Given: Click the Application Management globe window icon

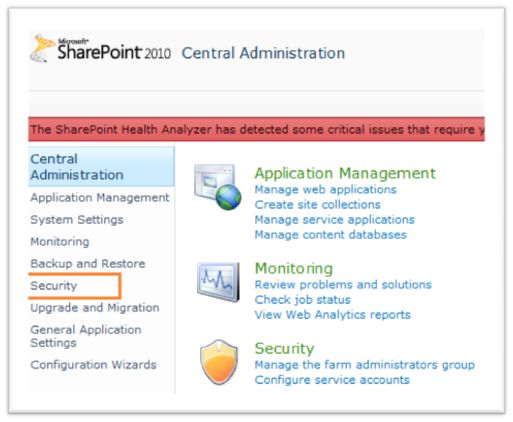Looking at the screenshot, I should click(218, 187).
